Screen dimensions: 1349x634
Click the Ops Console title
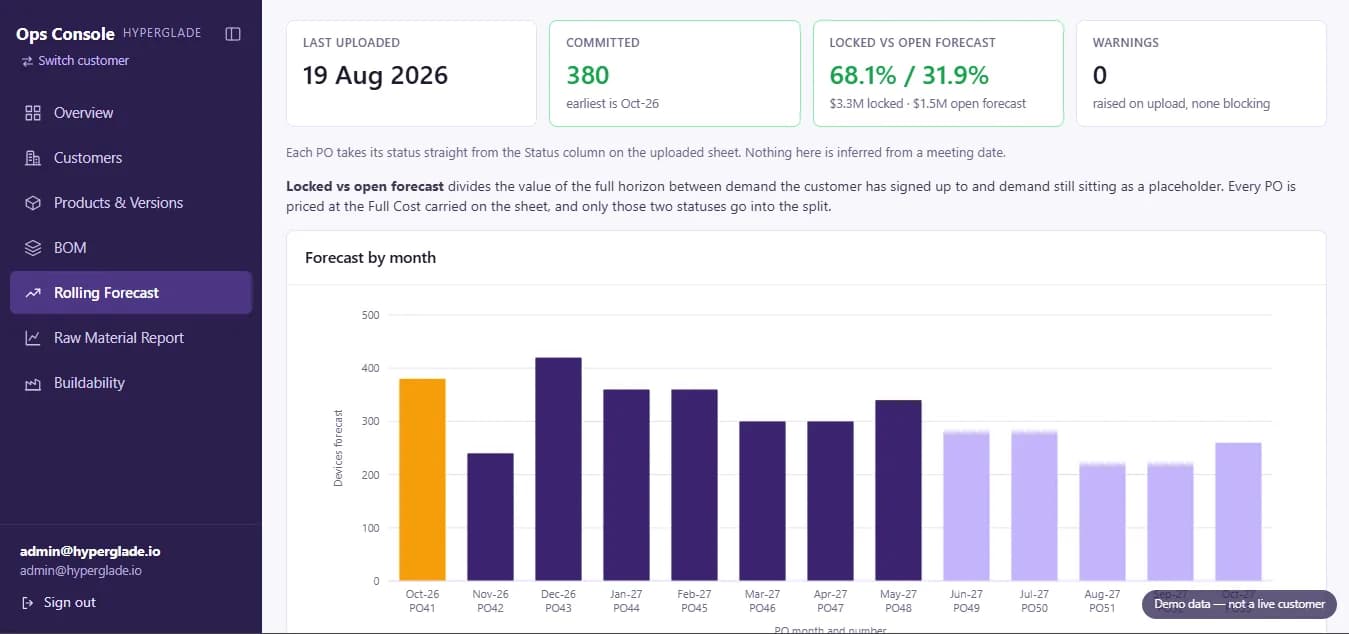coord(65,34)
